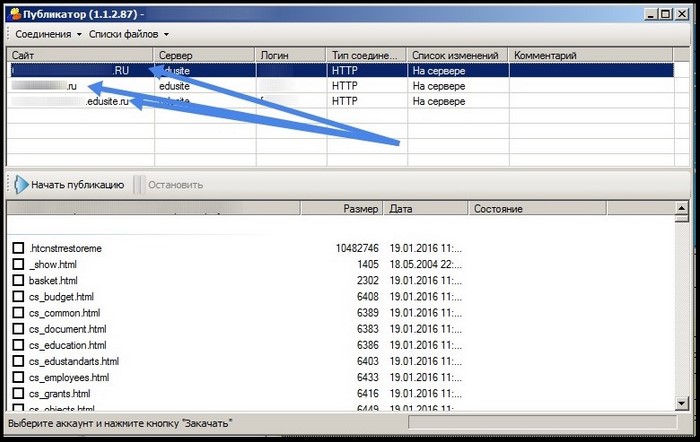Viewport: 700px width, 442px height.
Task: Sort by "Тип соедине..." column header
Action: [x=366, y=55]
